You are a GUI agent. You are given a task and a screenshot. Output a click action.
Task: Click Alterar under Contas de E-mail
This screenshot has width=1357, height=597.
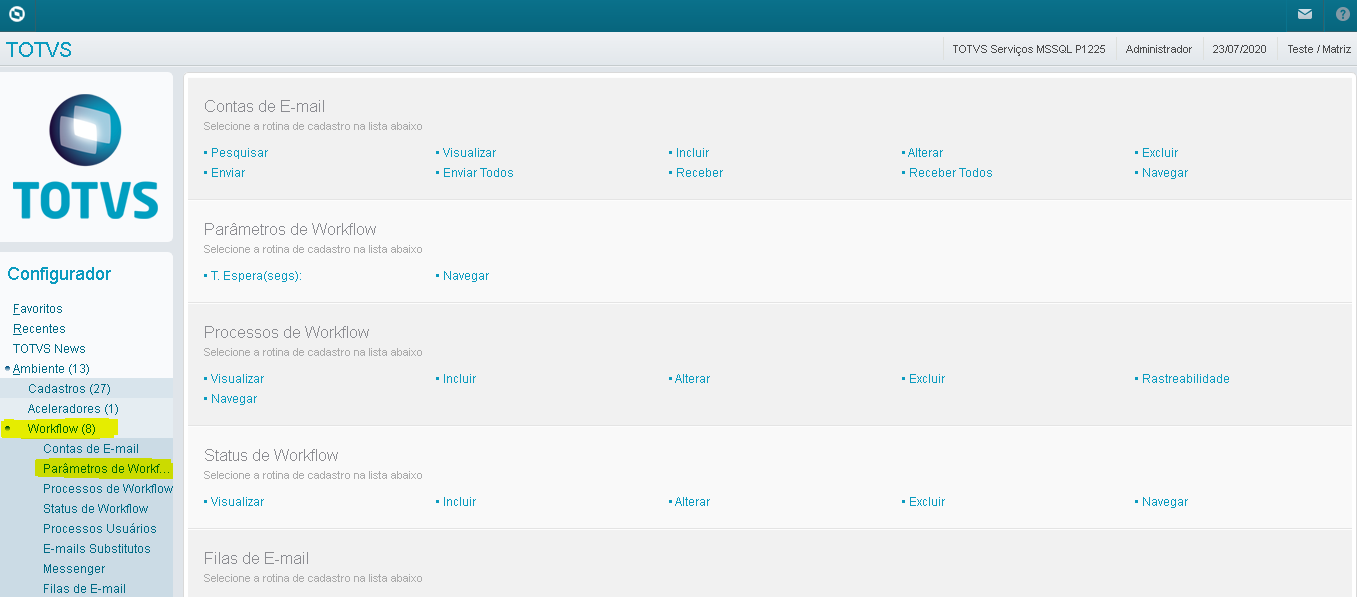[x=925, y=153]
